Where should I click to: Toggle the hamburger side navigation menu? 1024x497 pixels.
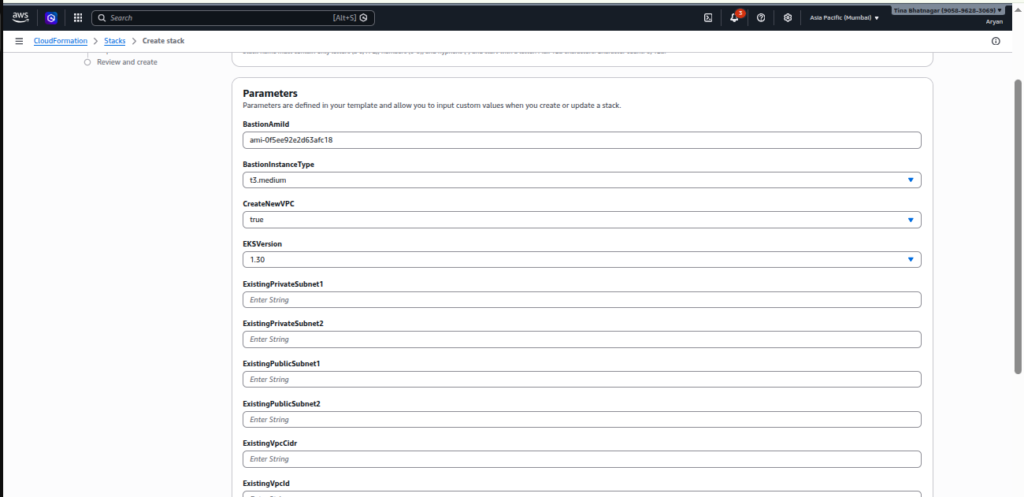[19, 40]
